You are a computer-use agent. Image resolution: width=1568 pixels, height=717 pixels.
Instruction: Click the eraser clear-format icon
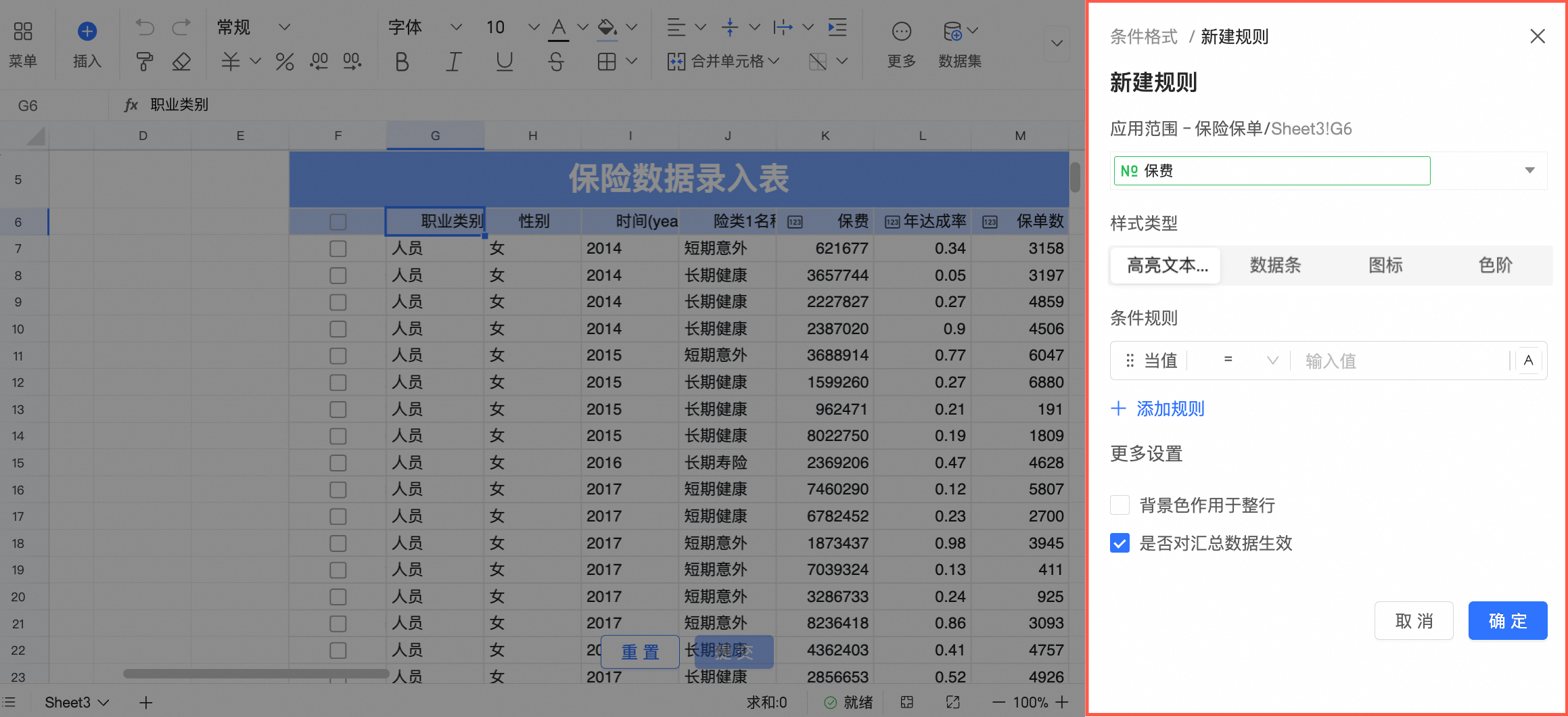coord(181,62)
